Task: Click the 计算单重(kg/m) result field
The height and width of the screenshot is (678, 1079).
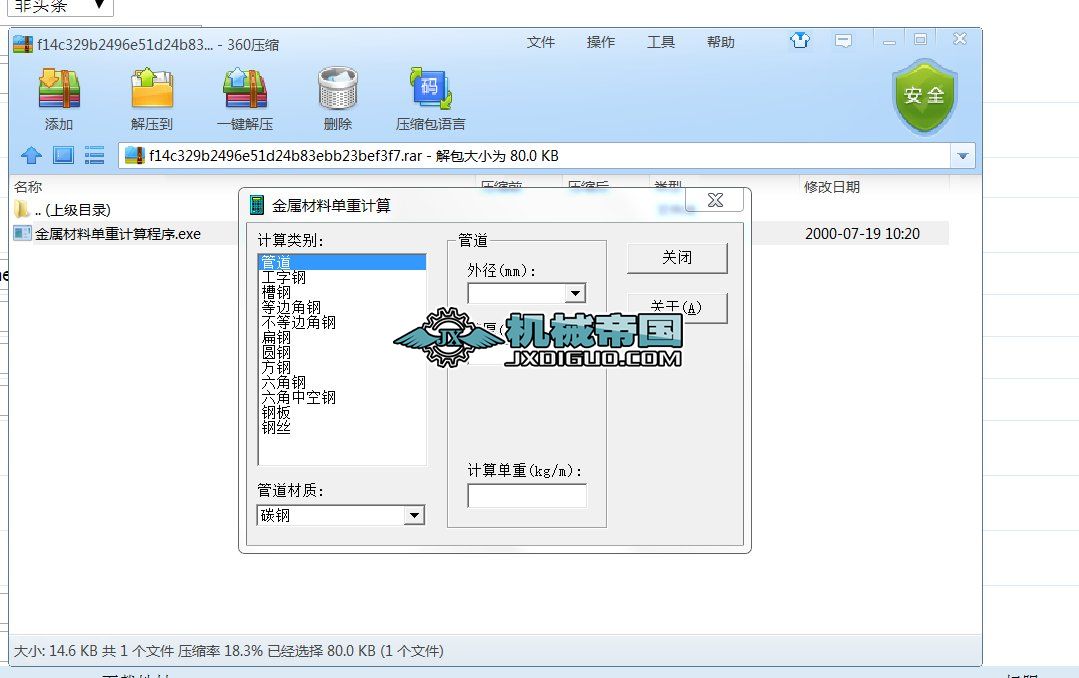Action: point(527,496)
